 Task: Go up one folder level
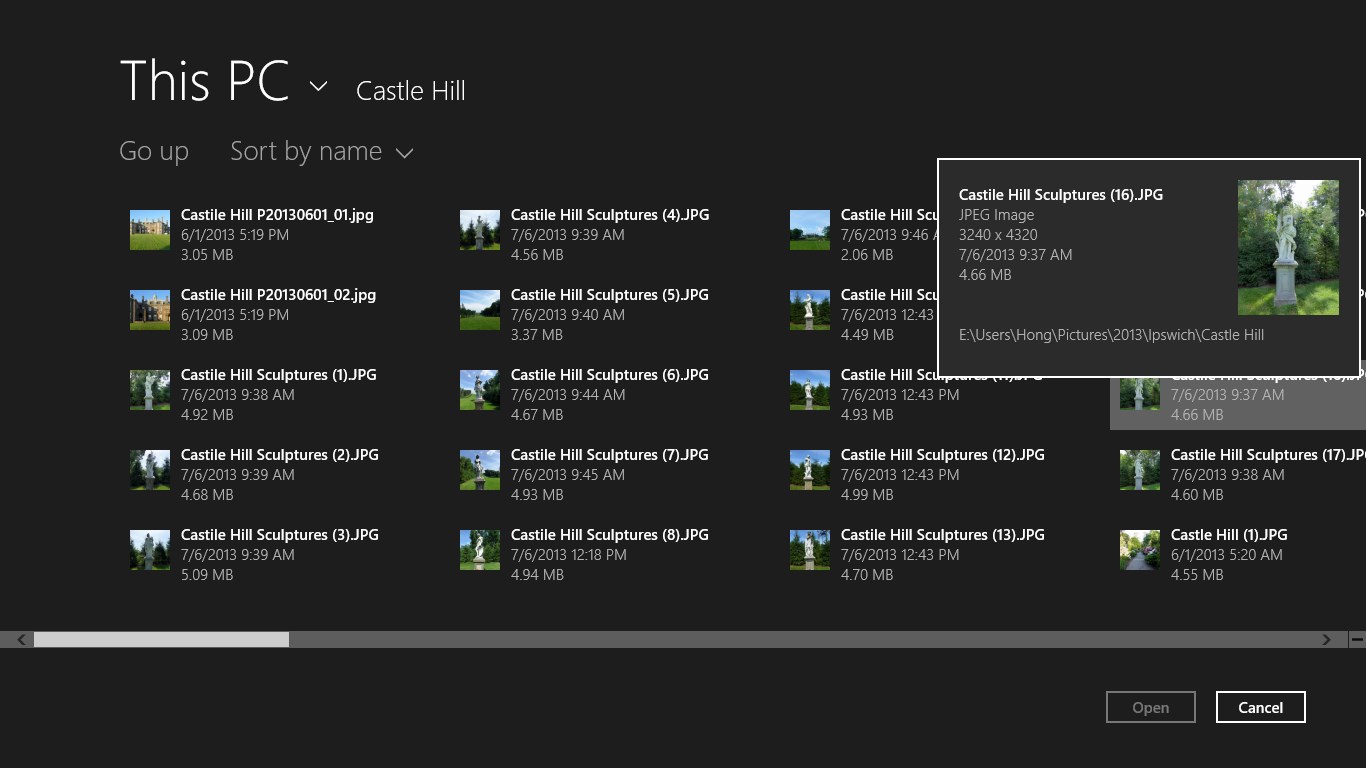pos(154,152)
